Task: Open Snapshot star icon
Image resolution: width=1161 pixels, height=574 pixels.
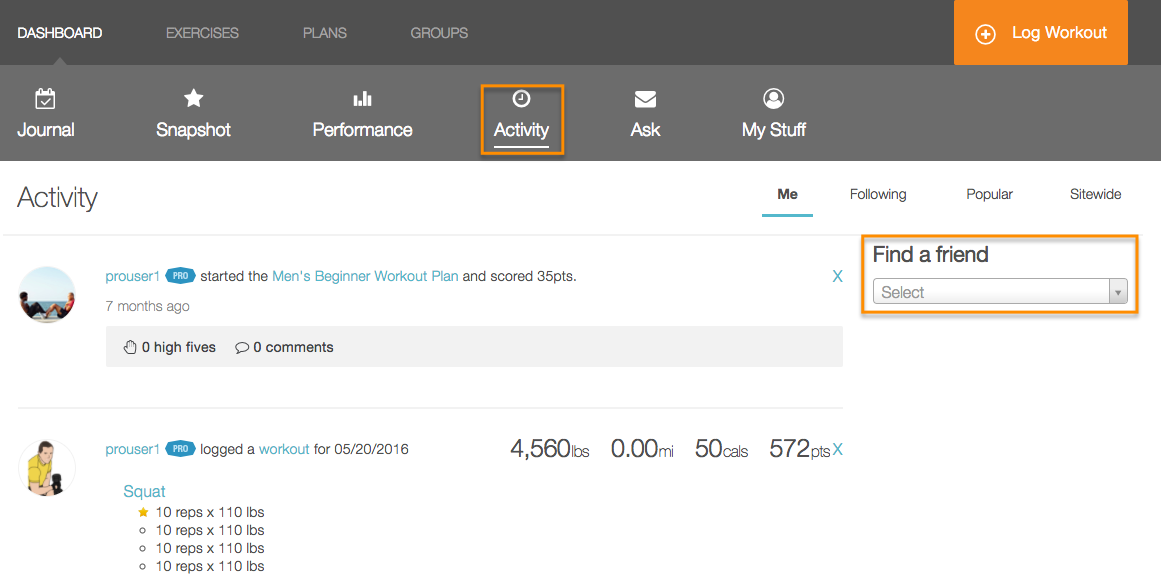Action: (x=193, y=98)
